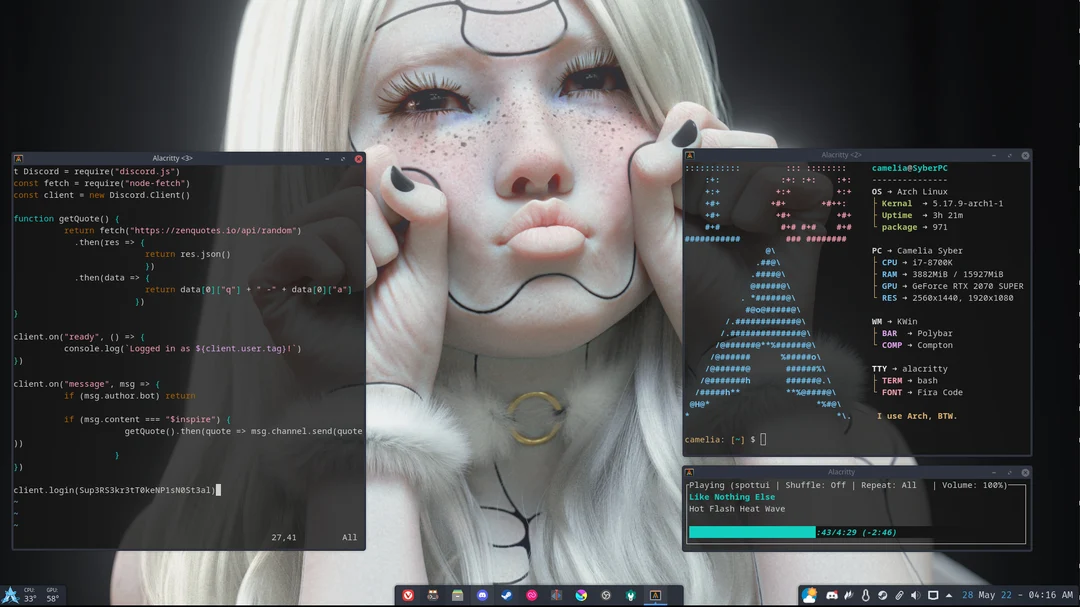Open Discord from the taskbar
Viewport: 1080px width, 607px height.
[483, 595]
